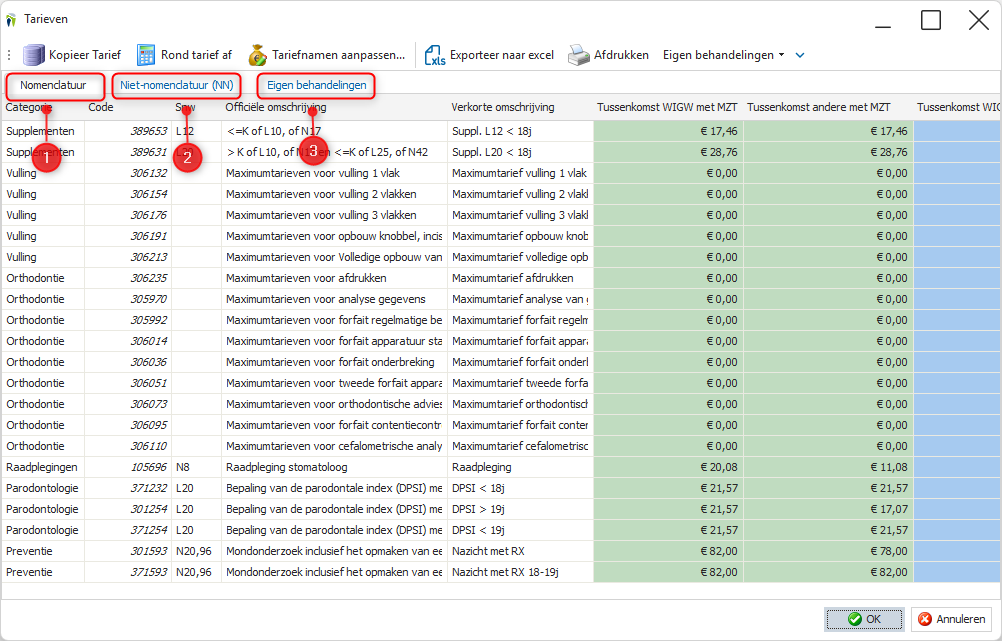Click the Afdrukken printer icon
Image resolution: width=1002 pixels, height=641 pixels.
click(578, 55)
